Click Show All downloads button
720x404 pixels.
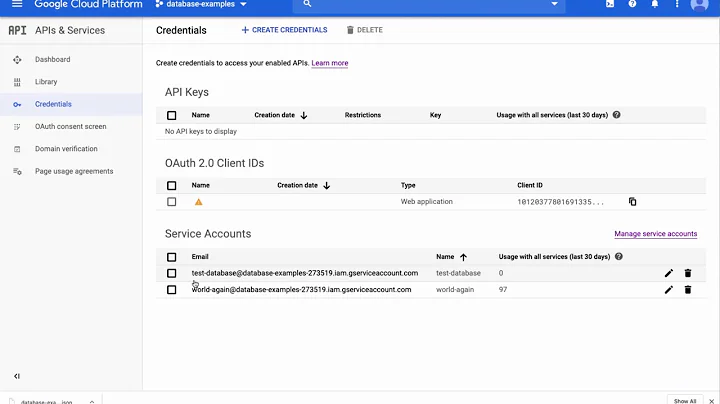(x=685, y=401)
